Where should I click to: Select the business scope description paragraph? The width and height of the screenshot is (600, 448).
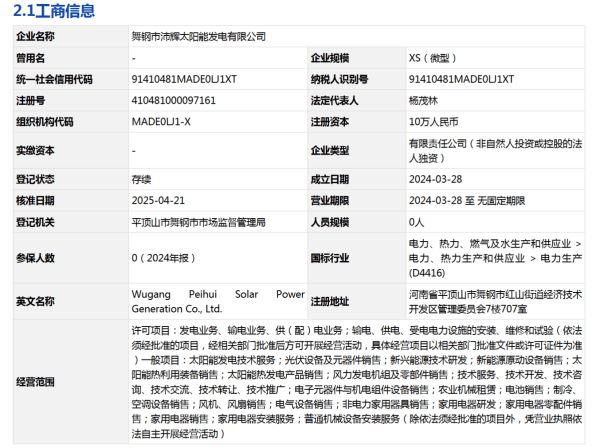[355, 382]
